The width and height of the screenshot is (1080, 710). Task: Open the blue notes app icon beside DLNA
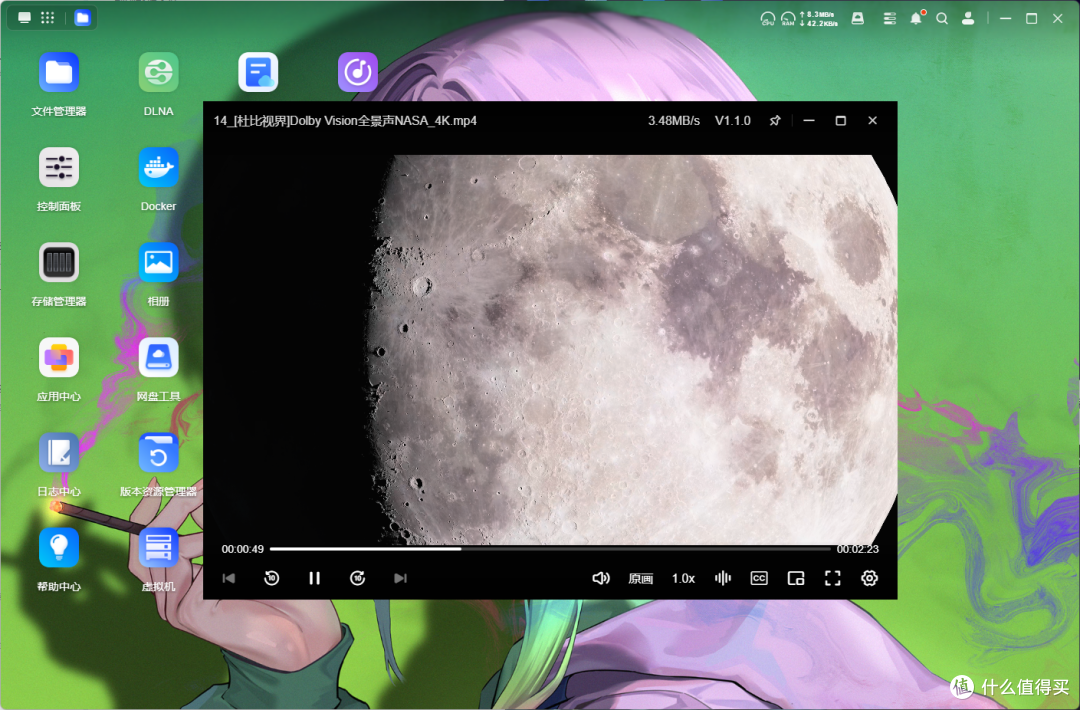258,72
